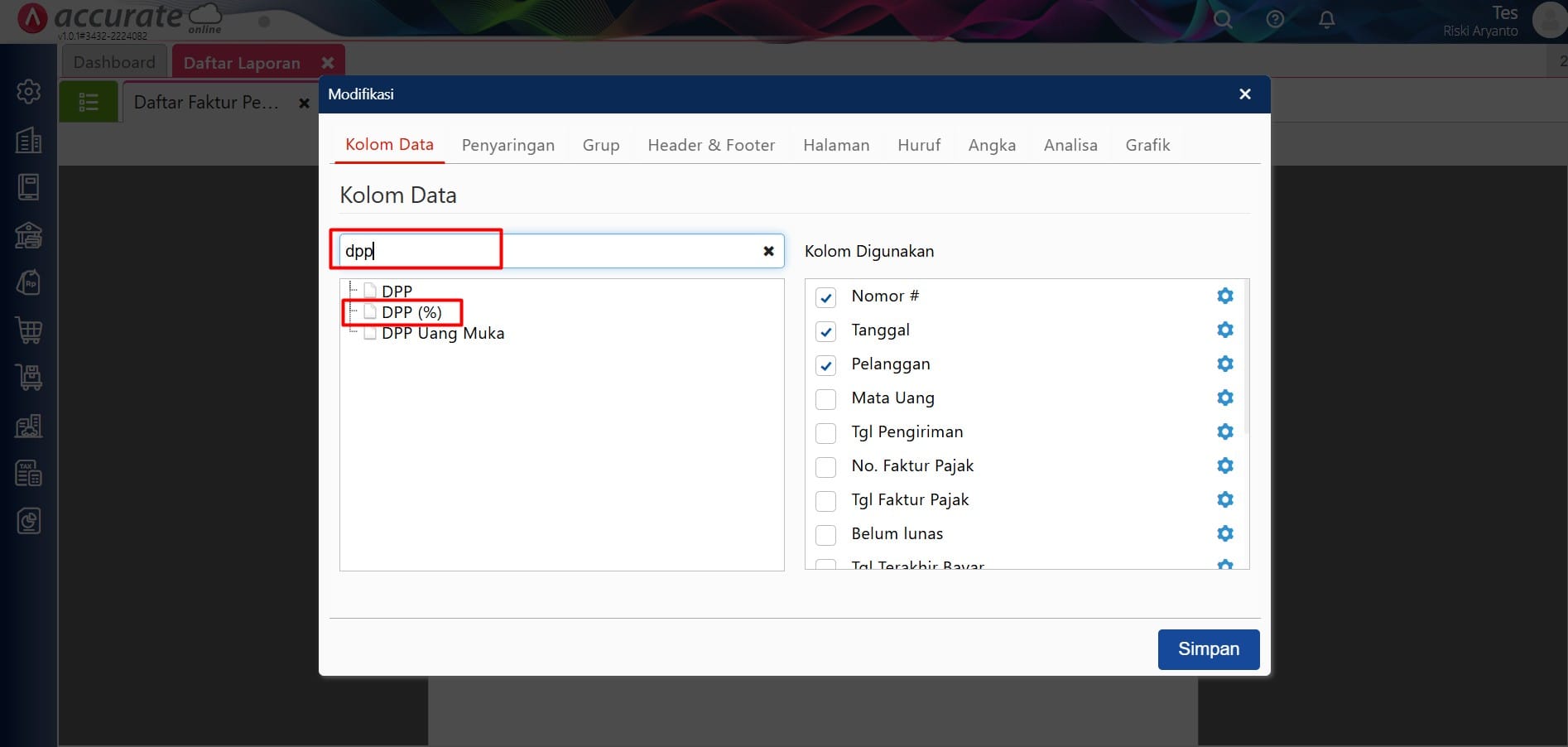Viewport: 1568px width, 747px height.
Task: Click the gear icon beside Nomor #
Action: pos(1224,296)
